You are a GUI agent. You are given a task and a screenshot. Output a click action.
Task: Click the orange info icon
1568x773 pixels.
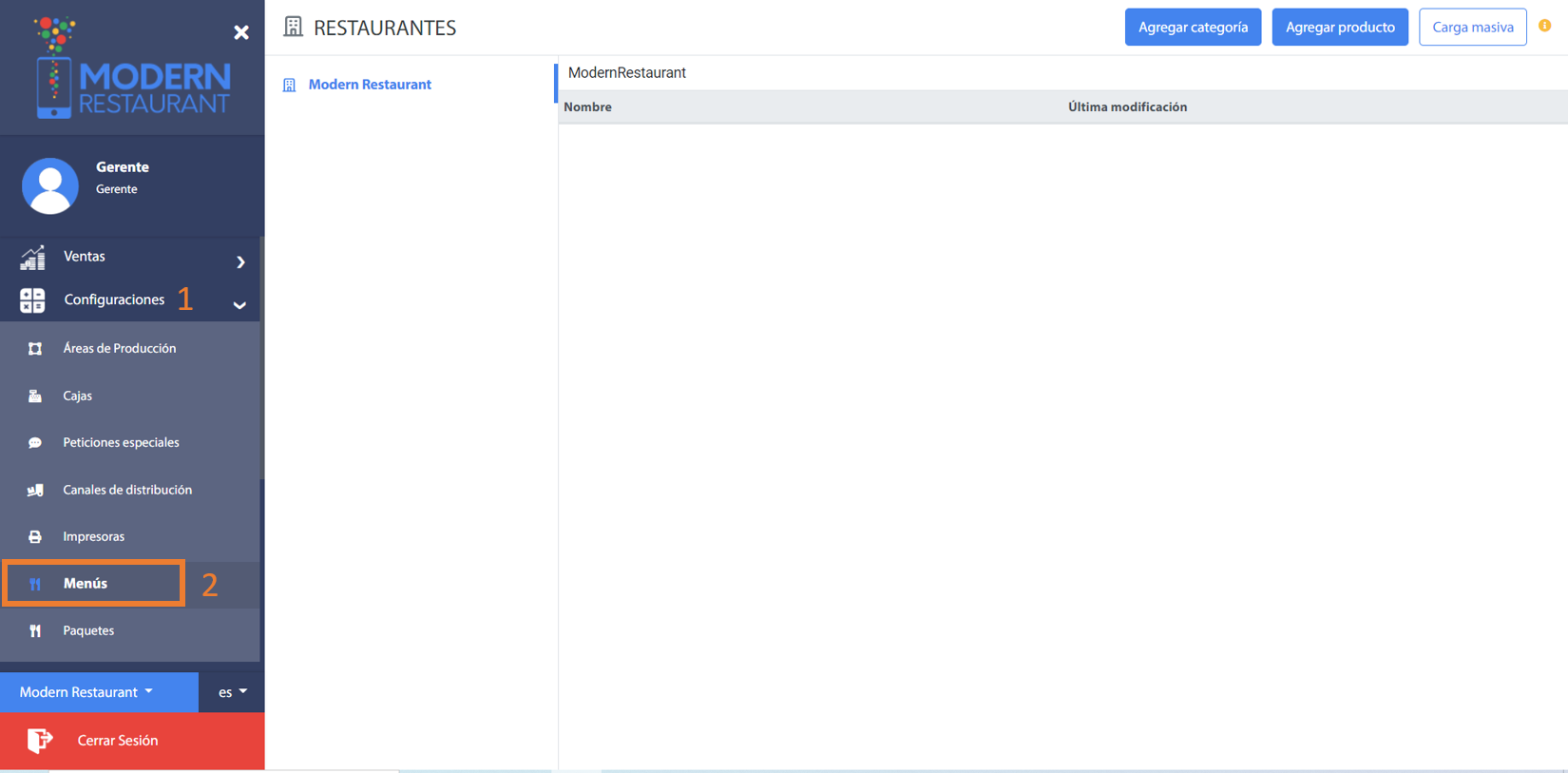coord(1545,26)
